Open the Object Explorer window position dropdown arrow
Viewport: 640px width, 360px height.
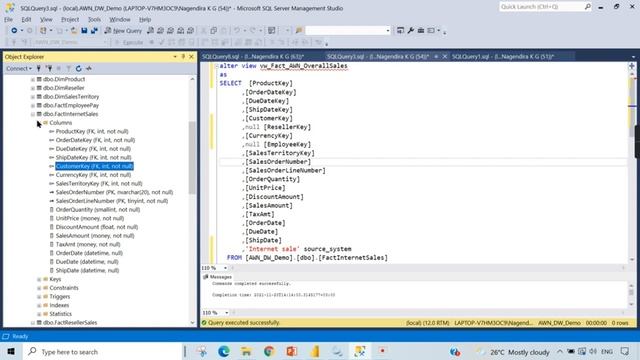click(x=175, y=57)
